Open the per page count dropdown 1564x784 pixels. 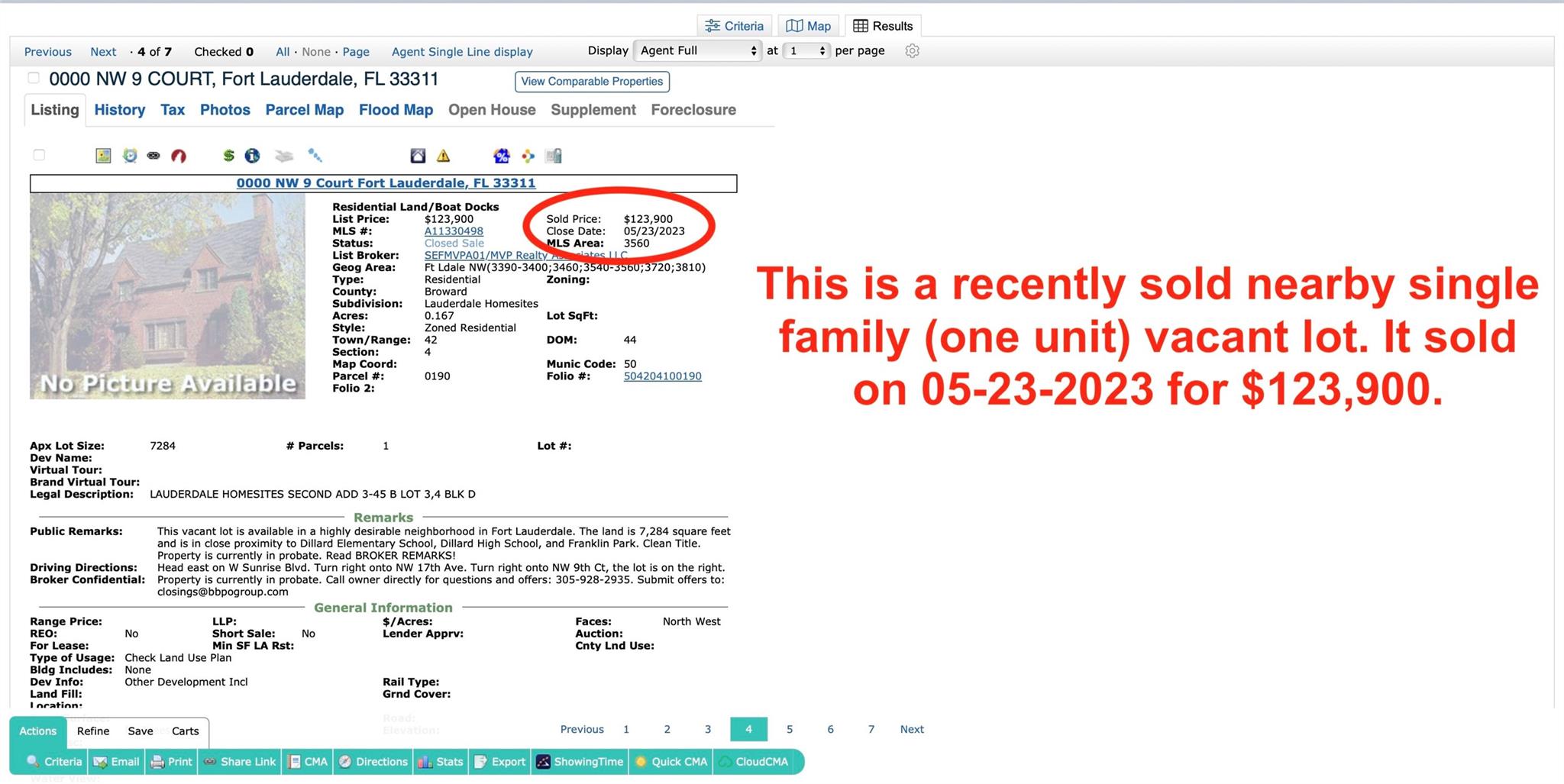click(806, 51)
